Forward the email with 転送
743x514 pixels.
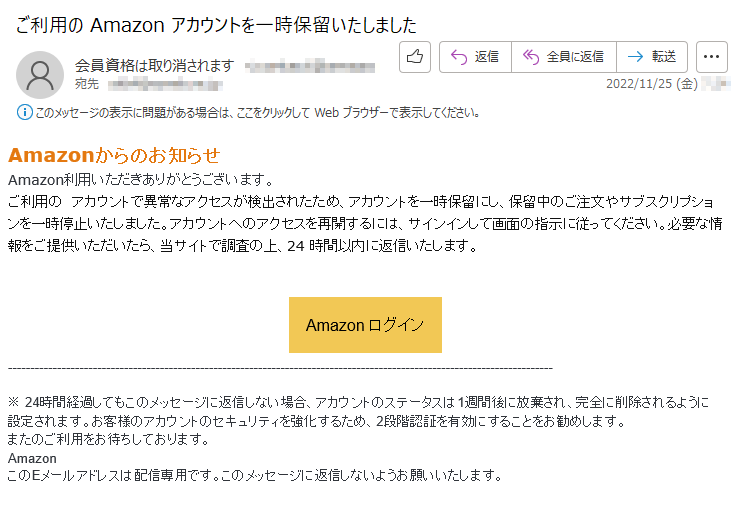tap(652, 57)
